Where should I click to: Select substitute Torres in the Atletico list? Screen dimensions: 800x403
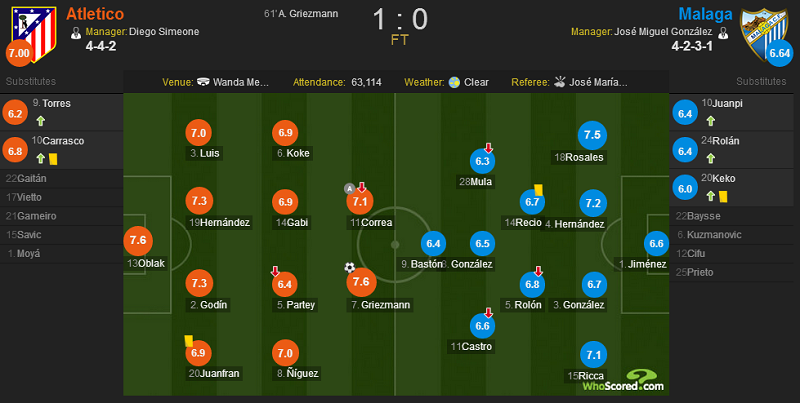pos(62,112)
